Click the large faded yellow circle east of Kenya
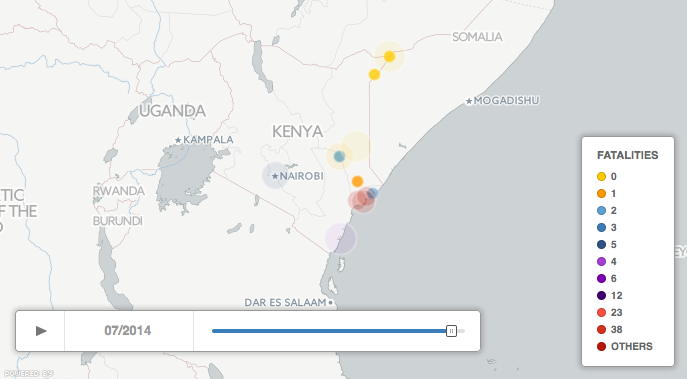This screenshot has height=379, width=687. coord(356,146)
